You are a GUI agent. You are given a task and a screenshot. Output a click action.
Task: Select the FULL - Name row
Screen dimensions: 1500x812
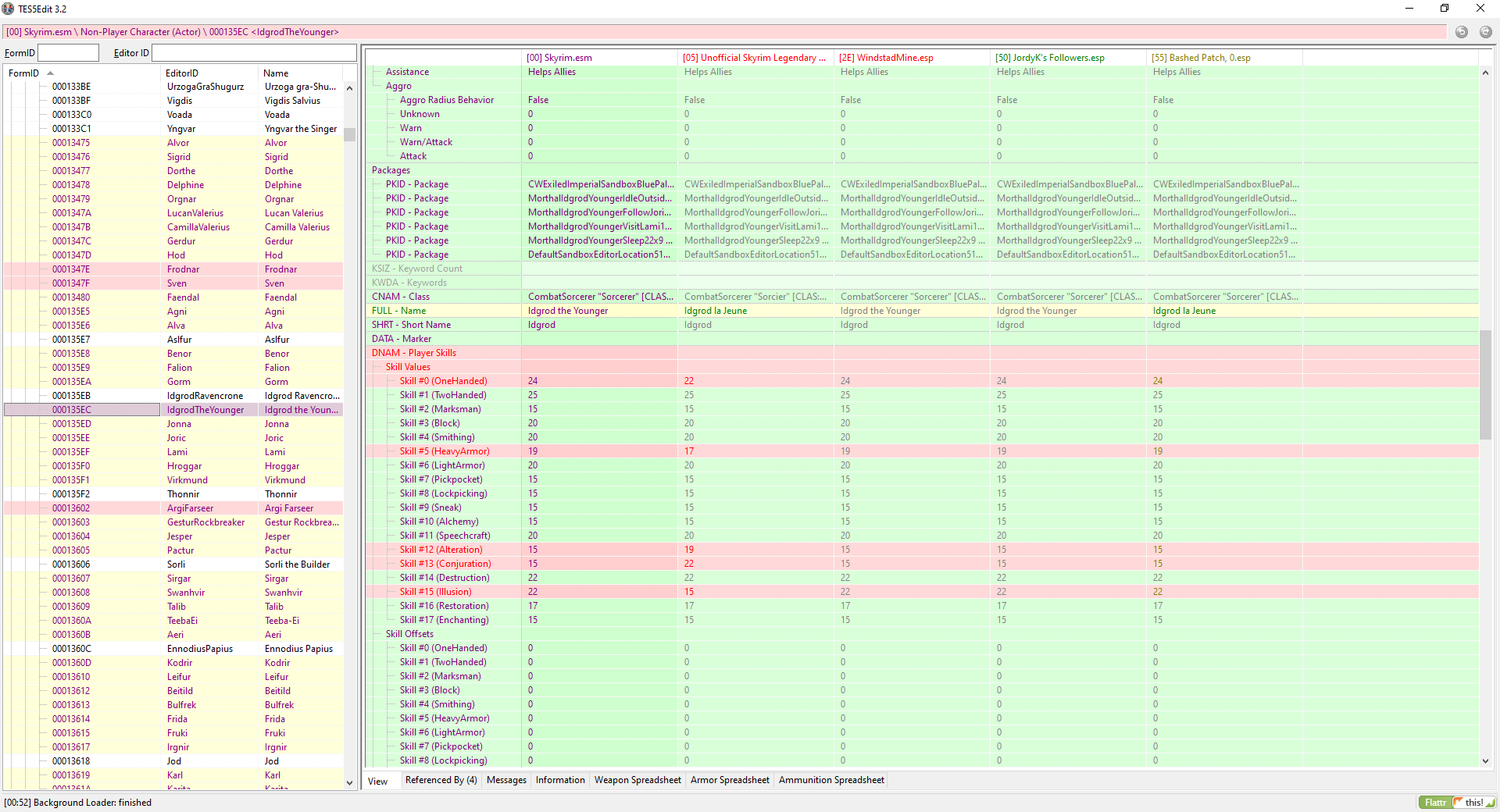pos(922,311)
